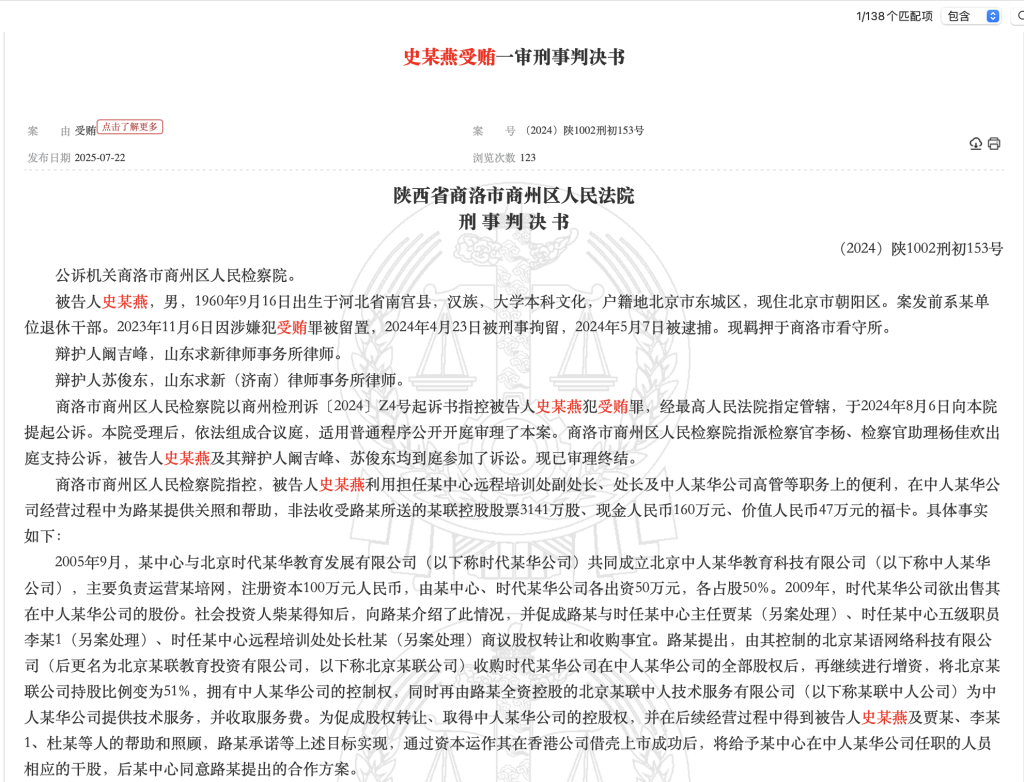This screenshot has width=1024, height=782.
Task: Click the 案号 value in the header row
Action: point(583,131)
